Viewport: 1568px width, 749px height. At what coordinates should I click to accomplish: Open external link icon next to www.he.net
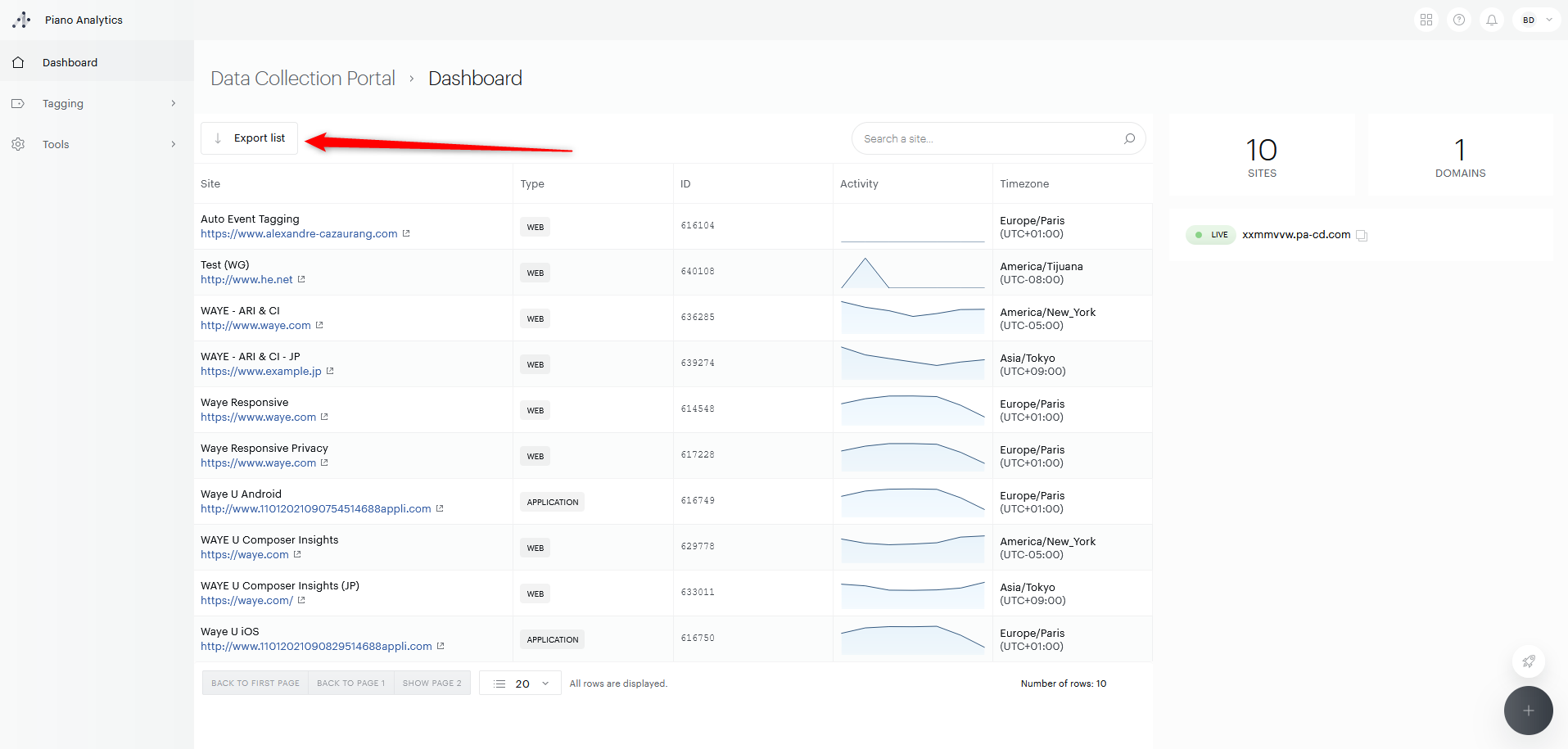pos(301,280)
